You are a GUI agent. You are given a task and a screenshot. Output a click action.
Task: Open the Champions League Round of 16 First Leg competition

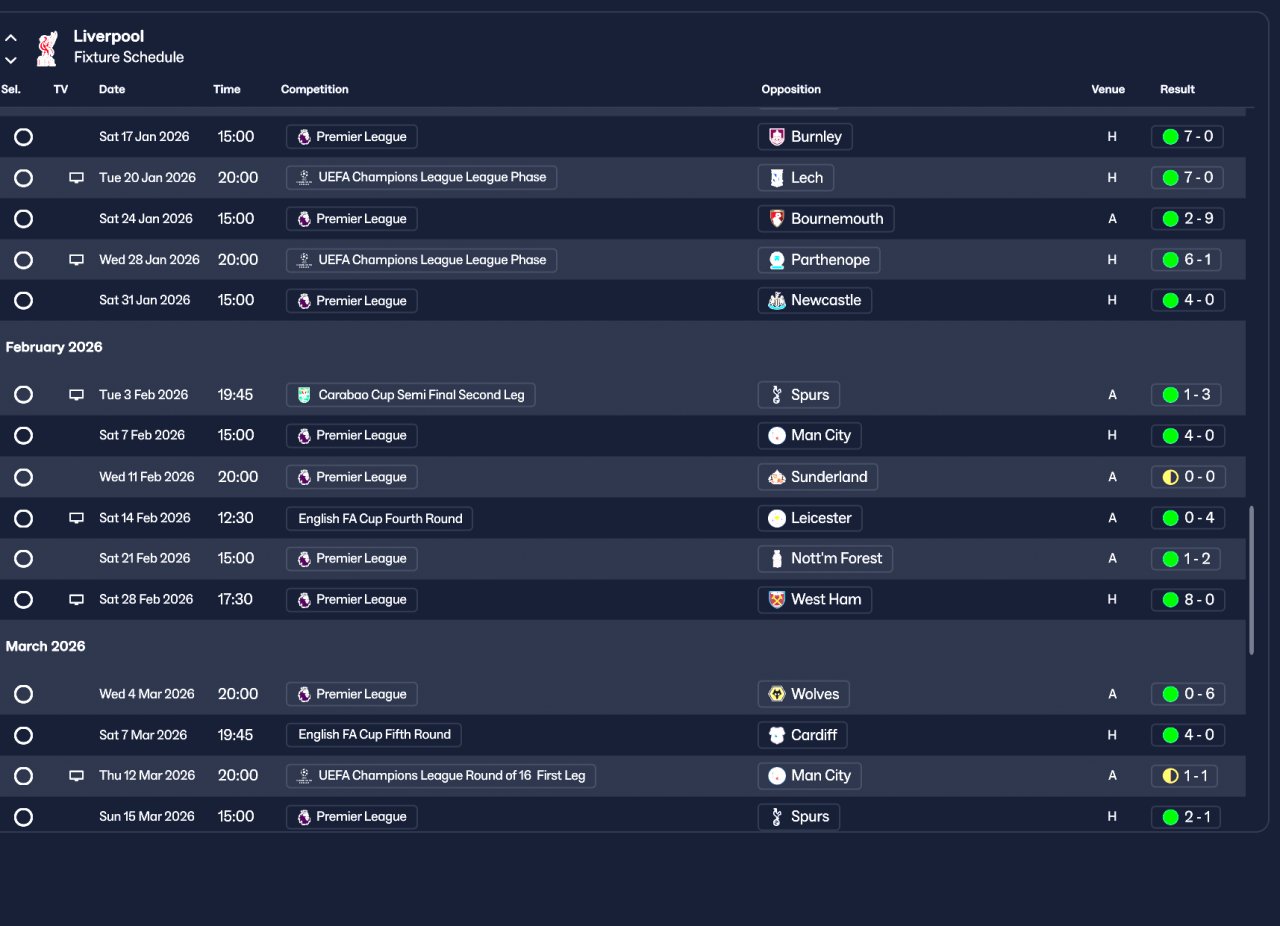pyautogui.click(x=441, y=776)
